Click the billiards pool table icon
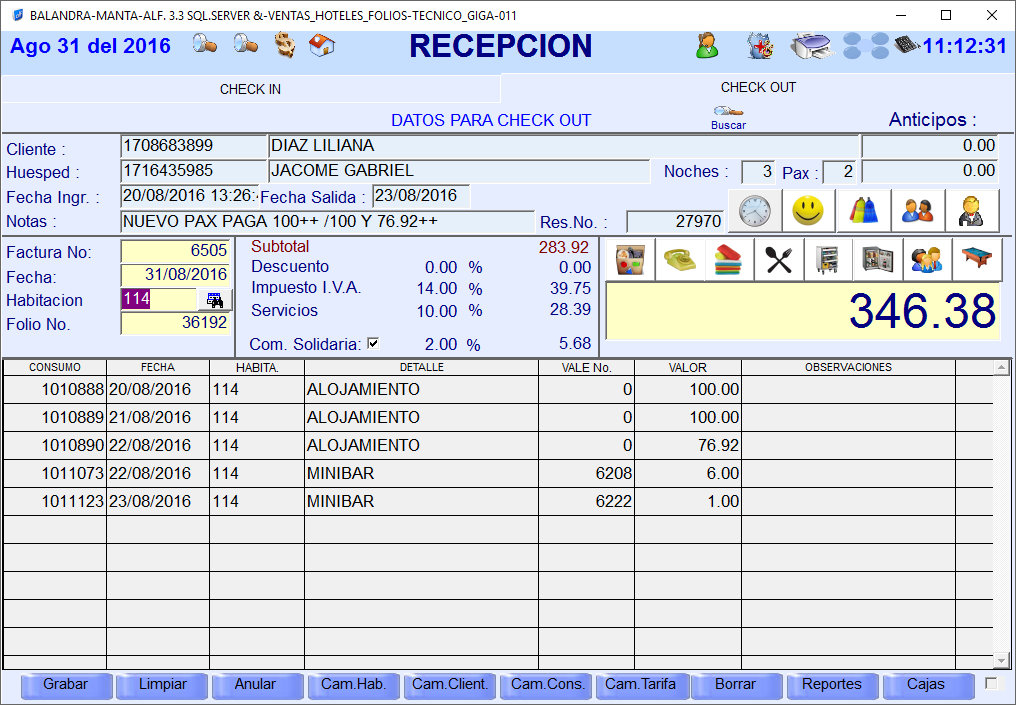This screenshot has height=705, width=1016. [975, 260]
